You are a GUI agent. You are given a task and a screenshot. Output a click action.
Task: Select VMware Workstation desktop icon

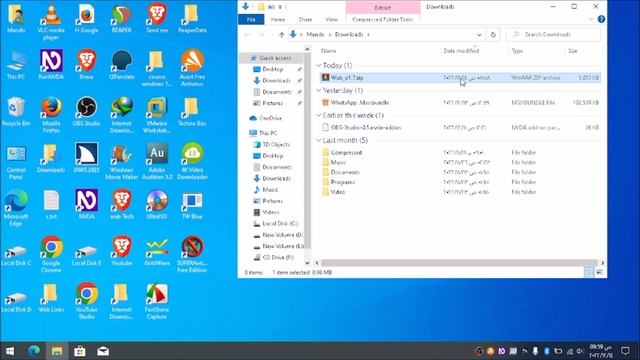(x=157, y=115)
